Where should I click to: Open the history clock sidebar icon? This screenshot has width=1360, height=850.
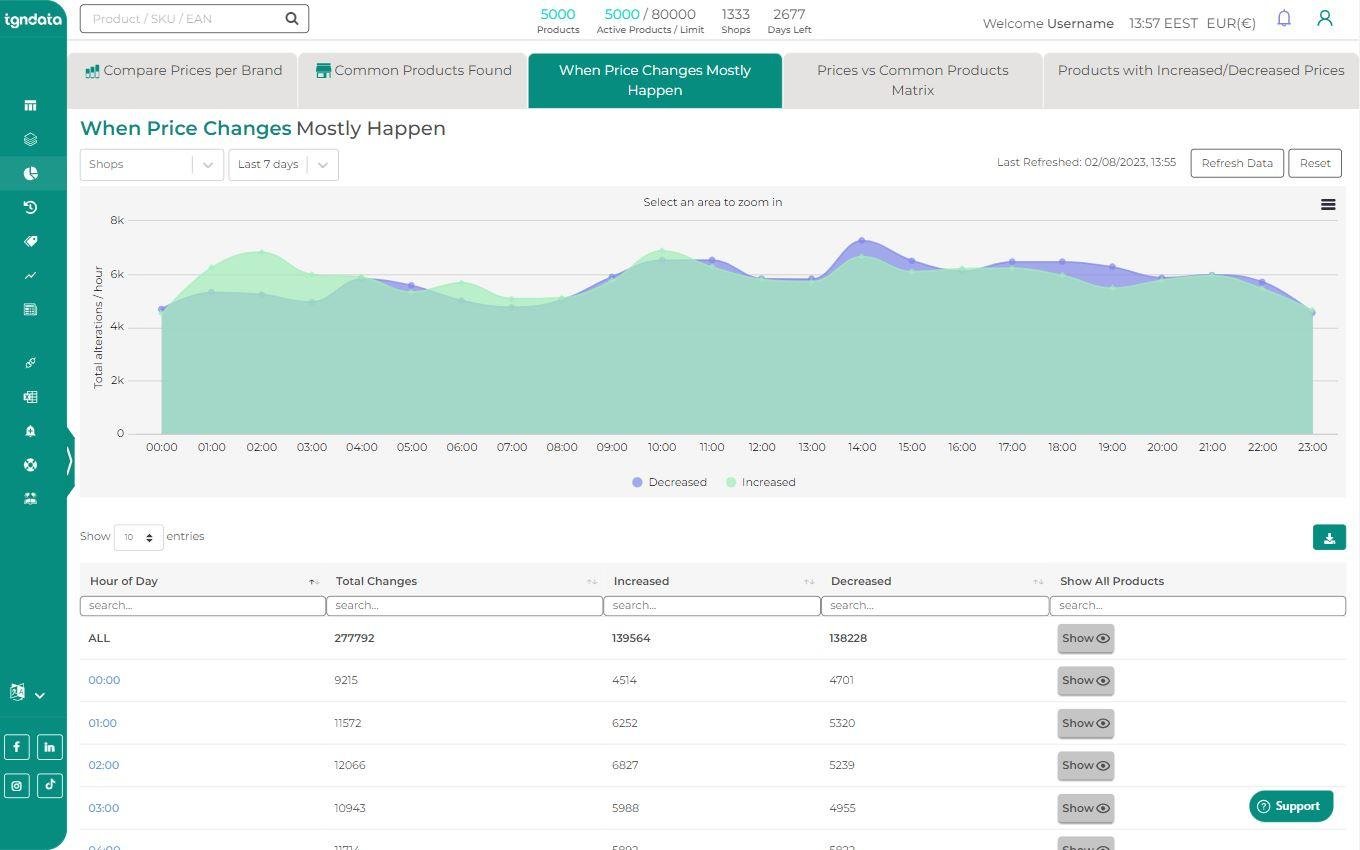coord(30,207)
